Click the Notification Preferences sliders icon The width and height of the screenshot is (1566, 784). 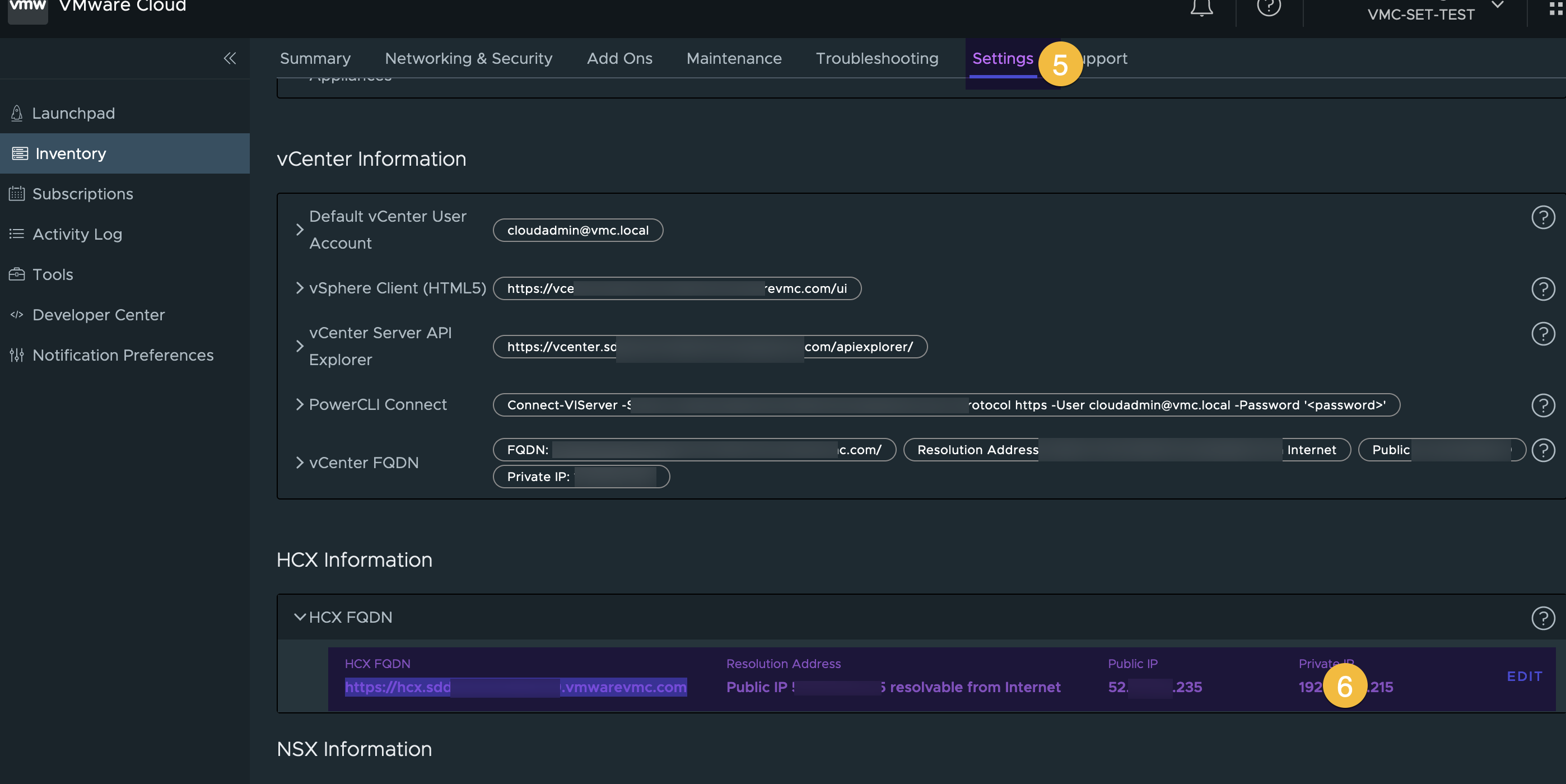[x=17, y=355]
